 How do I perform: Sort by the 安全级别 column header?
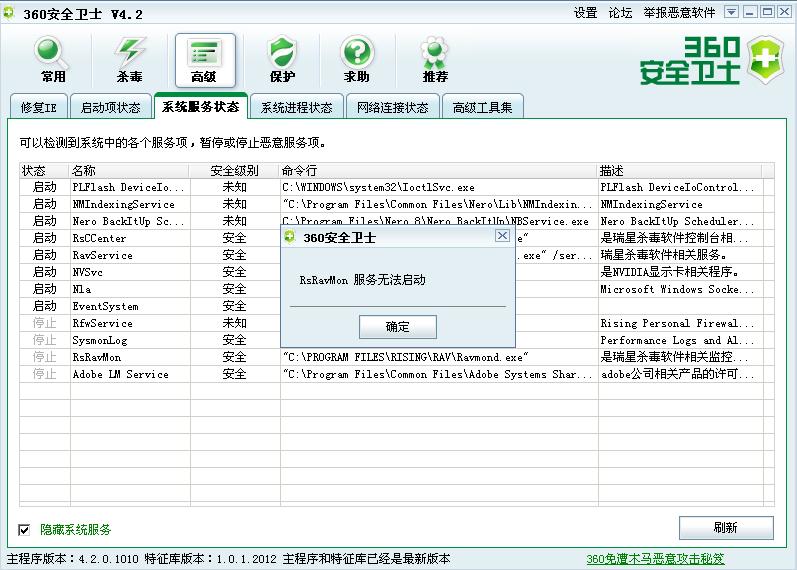tap(234, 170)
